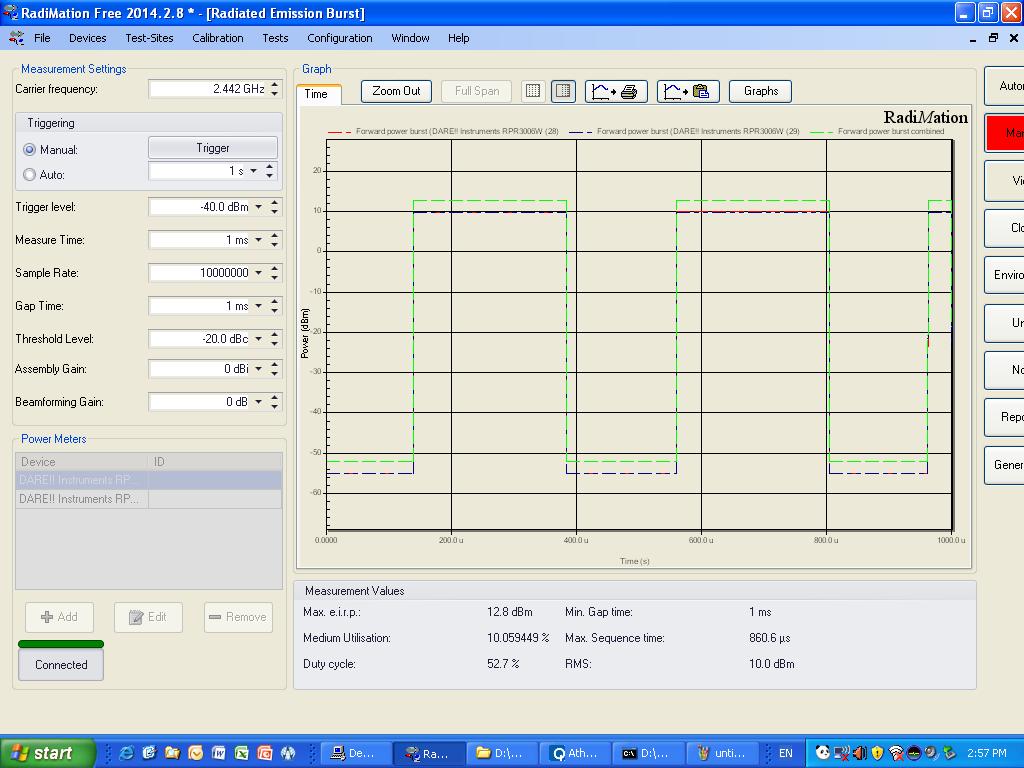This screenshot has height=768, width=1024.
Task: Increase Carrier frequency with the up arrow
Action: pyautogui.click(x=275, y=84)
